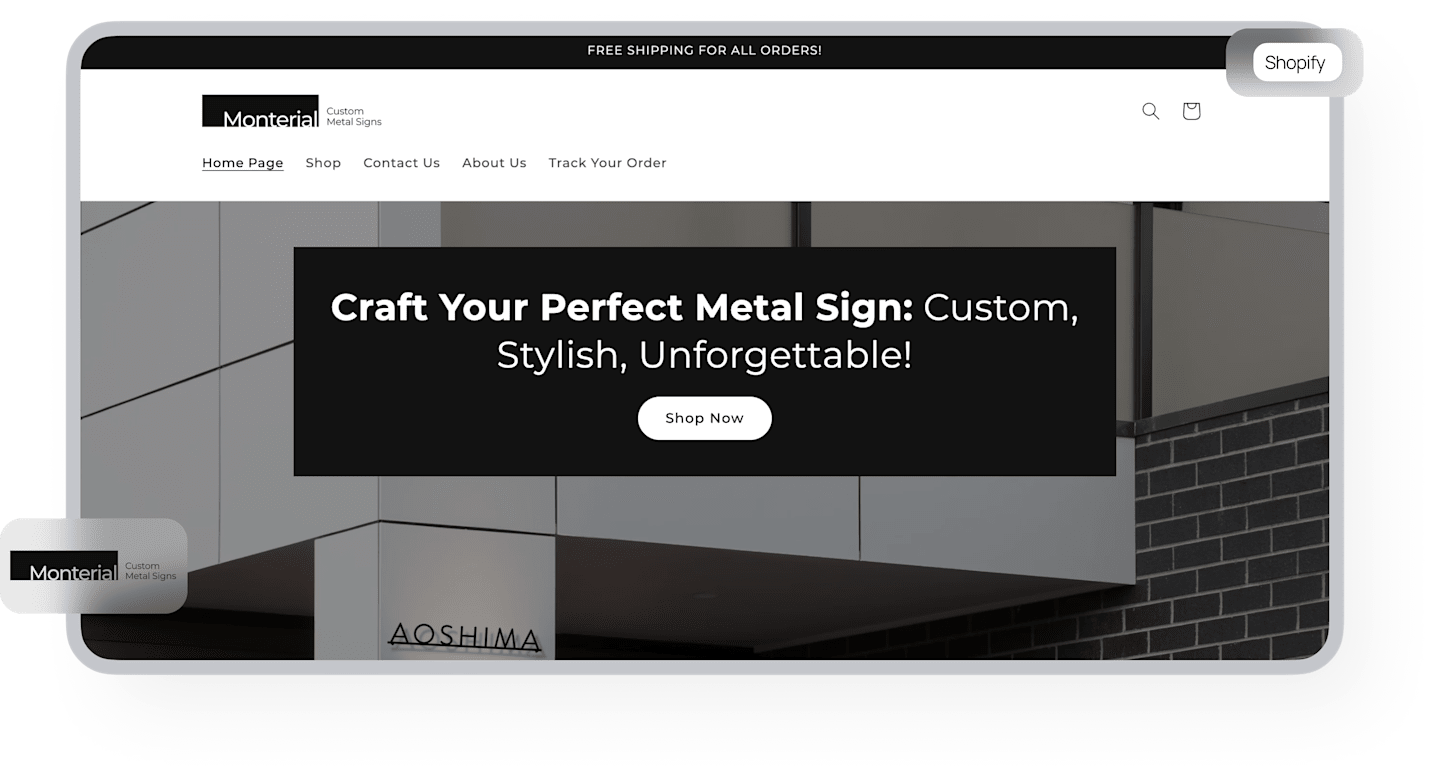Open the About Us page link
1440x780 pixels.
(494, 163)
